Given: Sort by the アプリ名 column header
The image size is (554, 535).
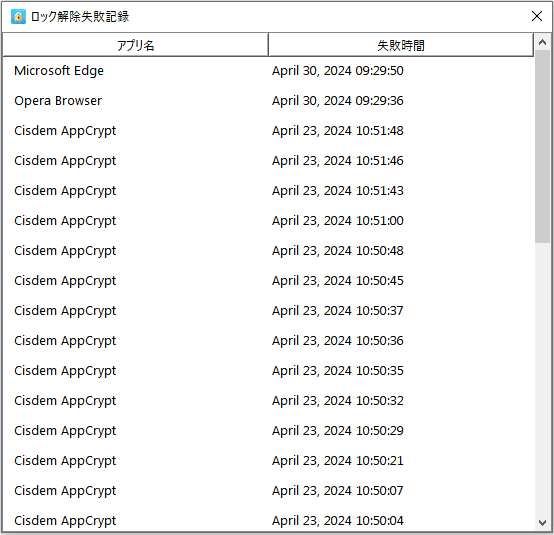Looking at the screenshot, I should (x=135, y=45).
